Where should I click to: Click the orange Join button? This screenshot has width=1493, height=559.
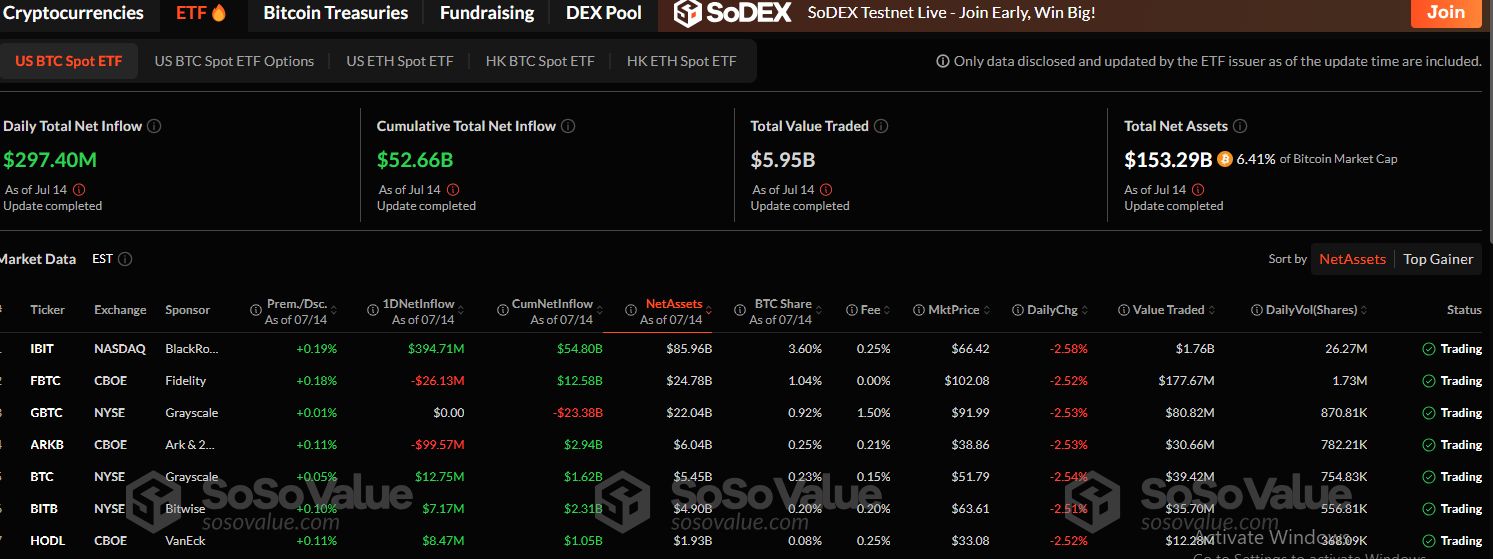1446,13
